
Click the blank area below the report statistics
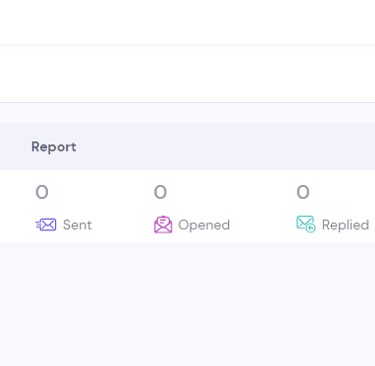coord(187,303)
